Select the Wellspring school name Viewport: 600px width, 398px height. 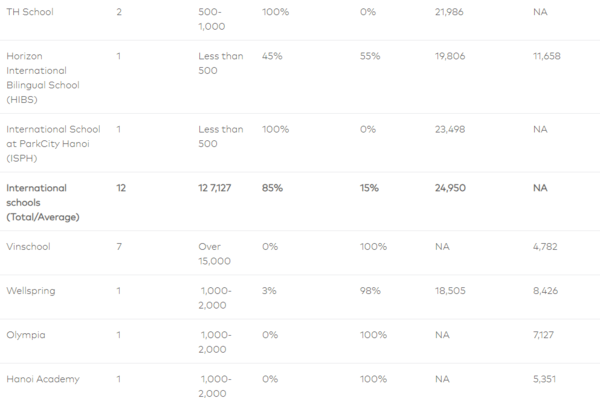tap(31, 291)
